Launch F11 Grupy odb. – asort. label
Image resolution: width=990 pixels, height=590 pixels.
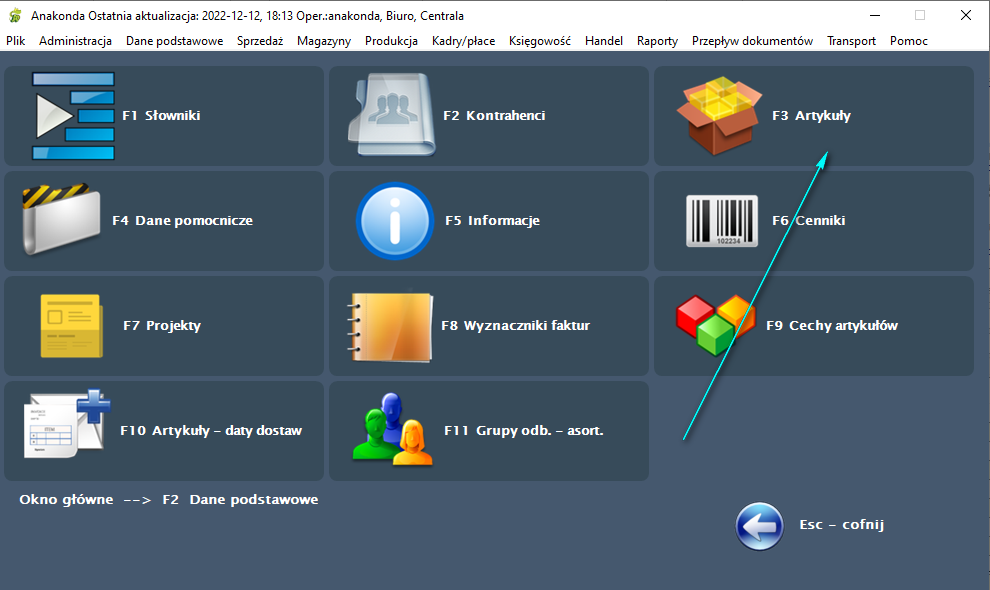click(524, 431)
